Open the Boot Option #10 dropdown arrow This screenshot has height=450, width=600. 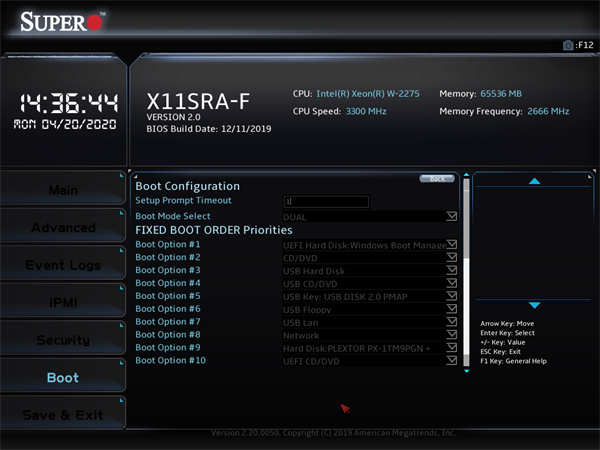click(452, 361)
